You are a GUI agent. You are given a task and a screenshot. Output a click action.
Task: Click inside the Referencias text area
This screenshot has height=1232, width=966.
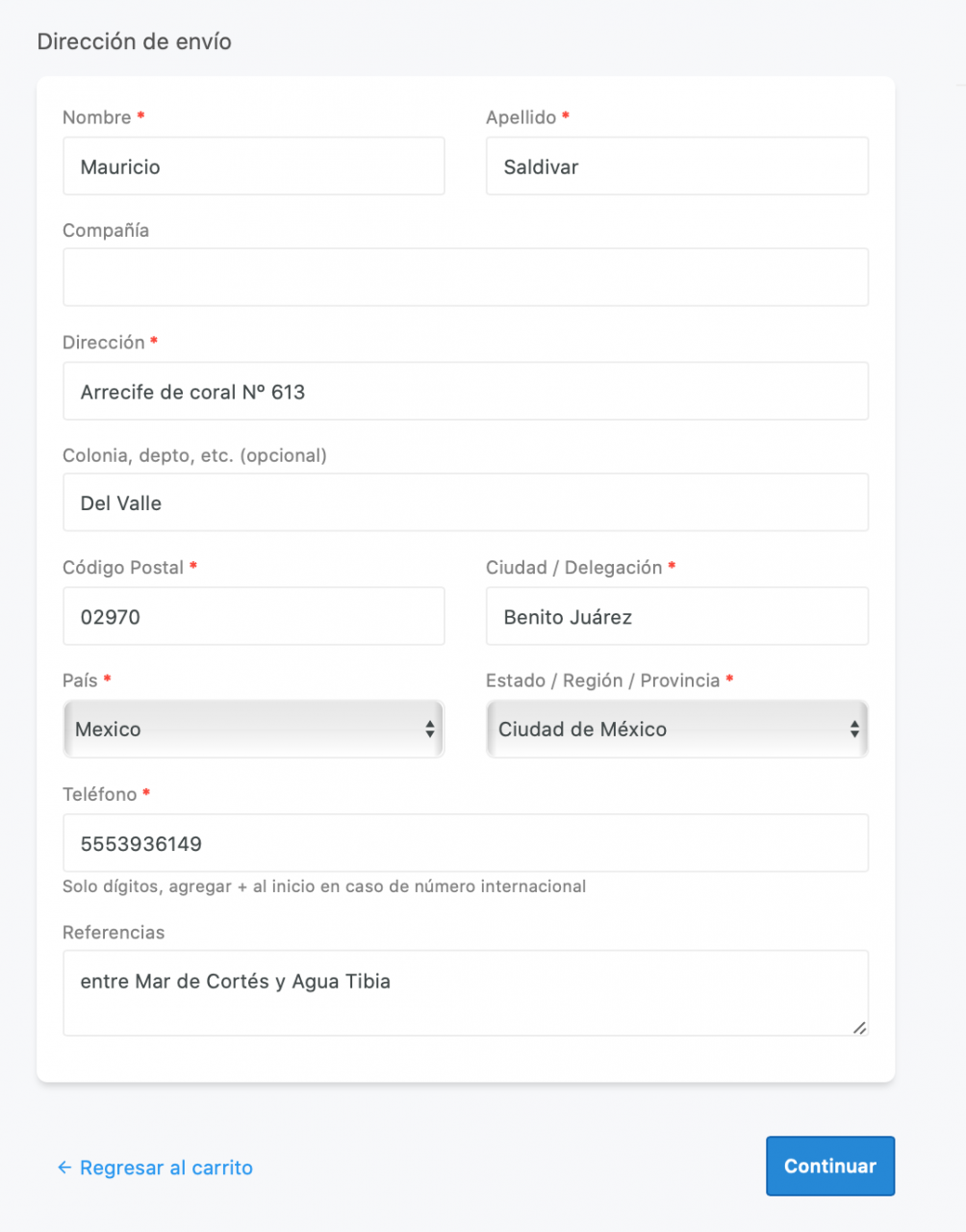(x=465, y=993)
